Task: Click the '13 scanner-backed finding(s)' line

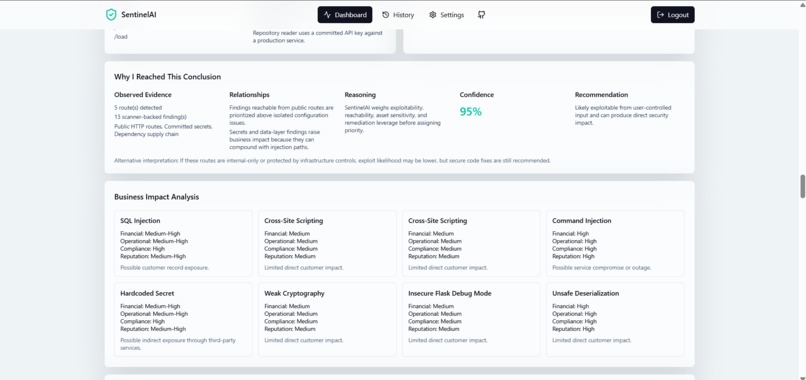Action: click(150, 117)
